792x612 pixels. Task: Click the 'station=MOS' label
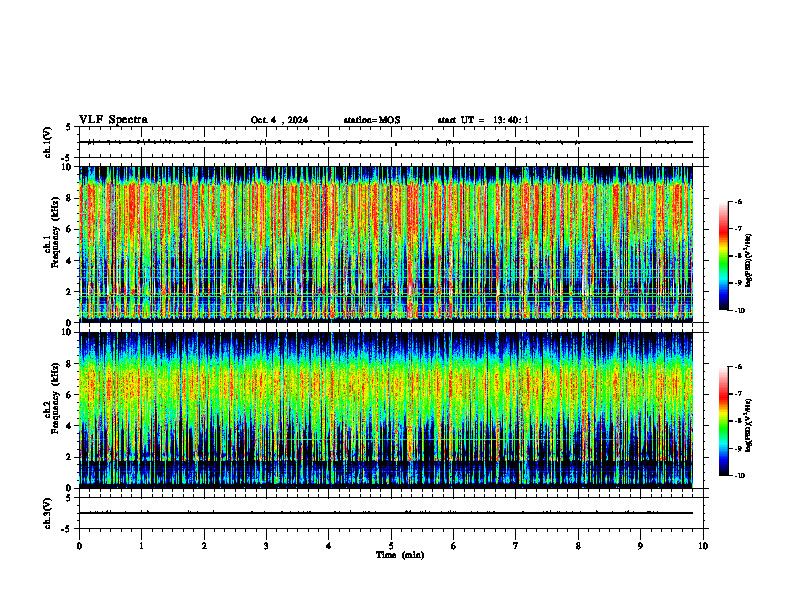pyautogui.click(x=372, y=120)
